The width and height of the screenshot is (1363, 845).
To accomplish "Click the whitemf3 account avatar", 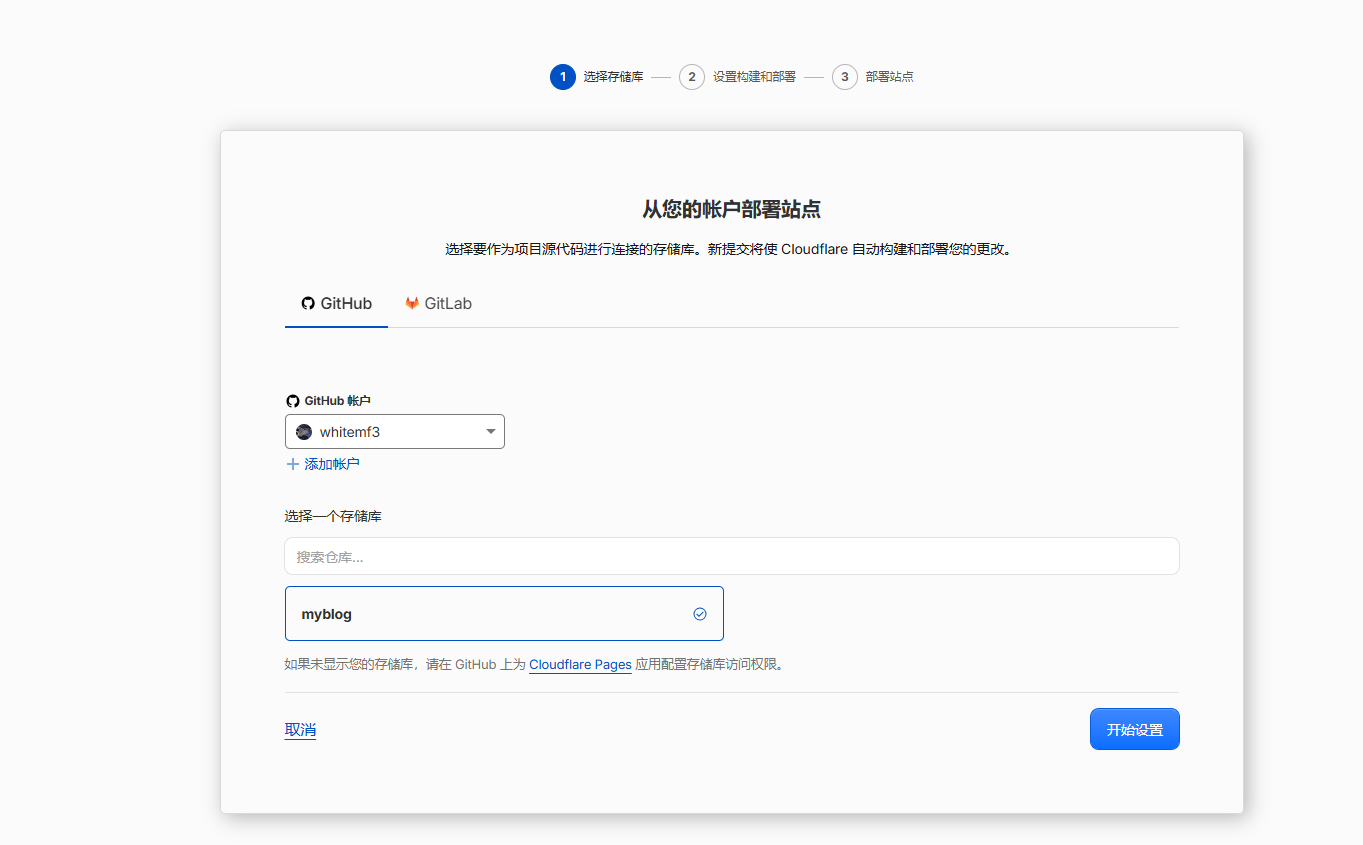I will click(x=304, y=432).
